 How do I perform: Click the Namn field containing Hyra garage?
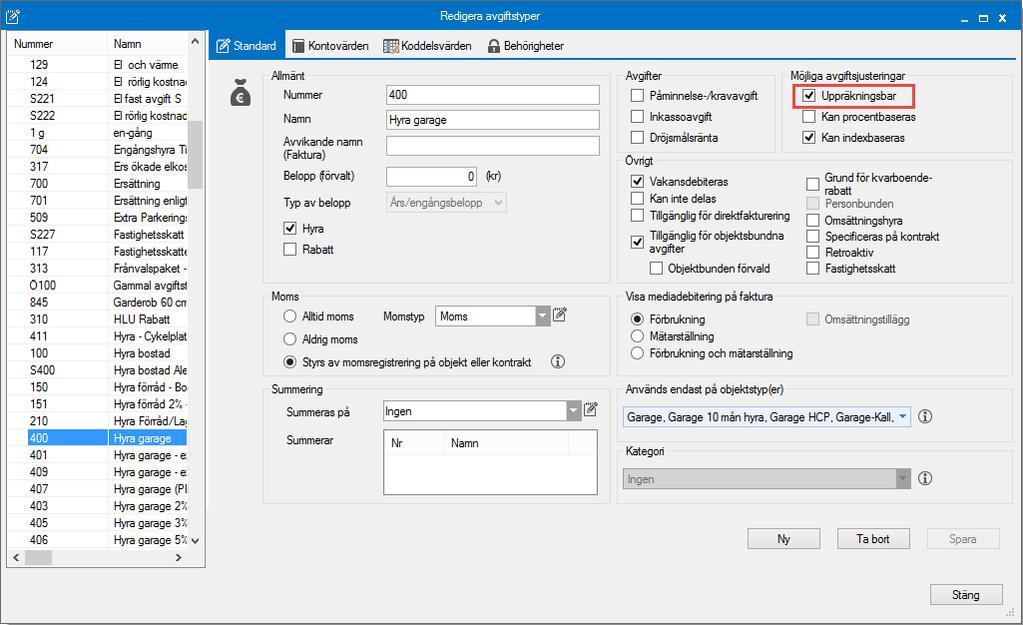coord(493,120)
